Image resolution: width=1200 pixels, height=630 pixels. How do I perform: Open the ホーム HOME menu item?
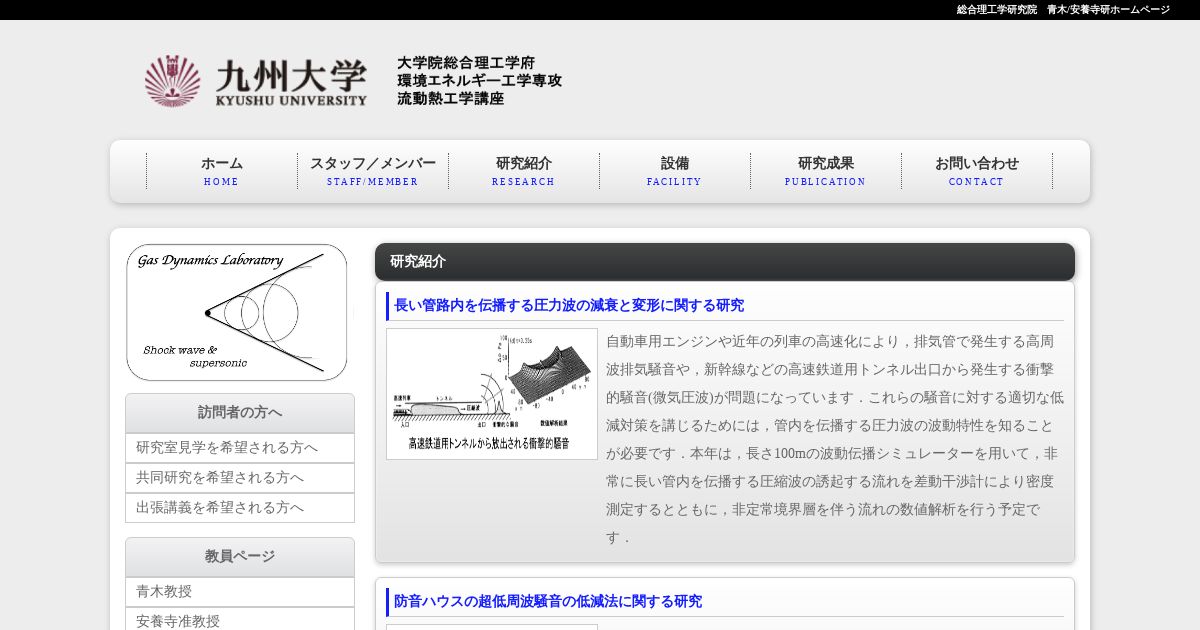[222, 171]
